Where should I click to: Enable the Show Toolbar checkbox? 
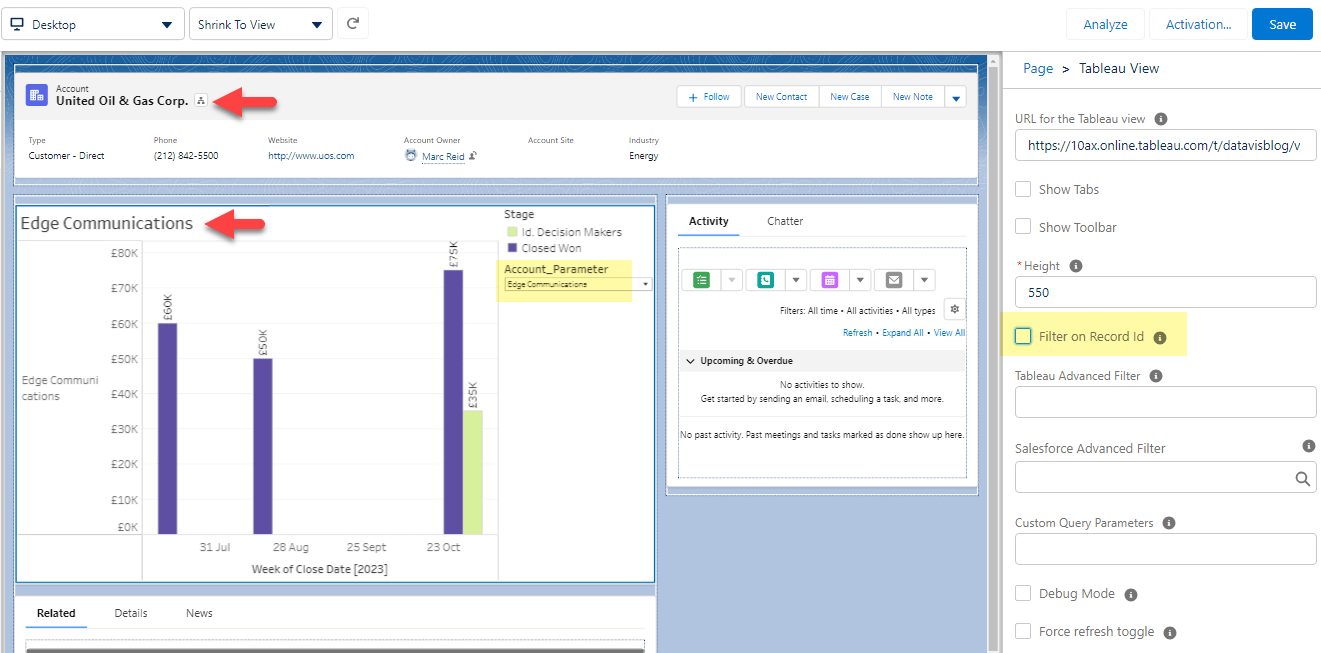pos(1023,227)
